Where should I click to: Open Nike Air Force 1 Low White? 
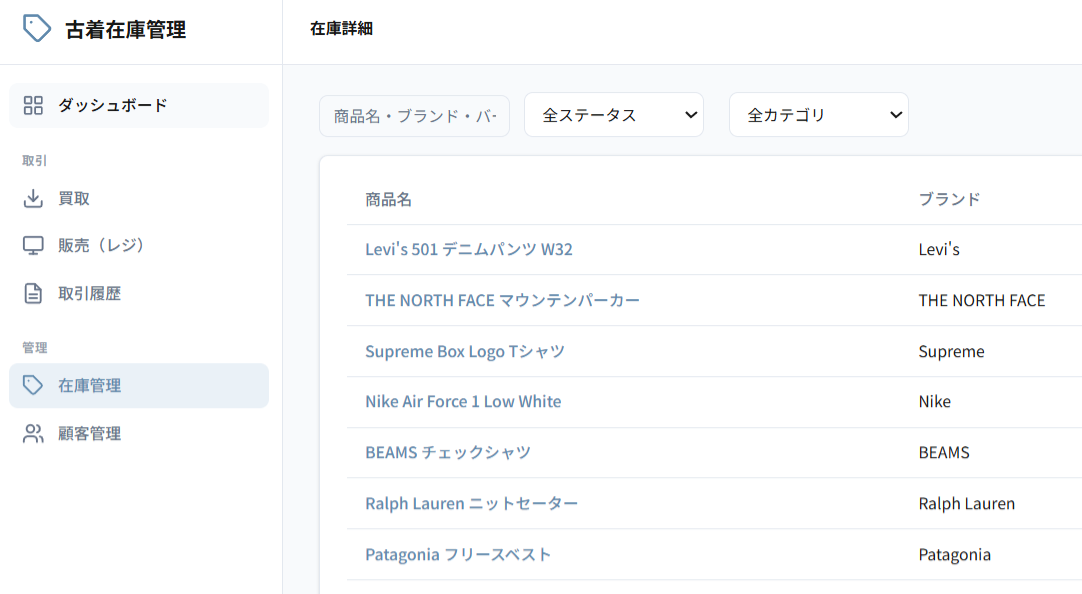pyautogui.click(x=463, y=401)
